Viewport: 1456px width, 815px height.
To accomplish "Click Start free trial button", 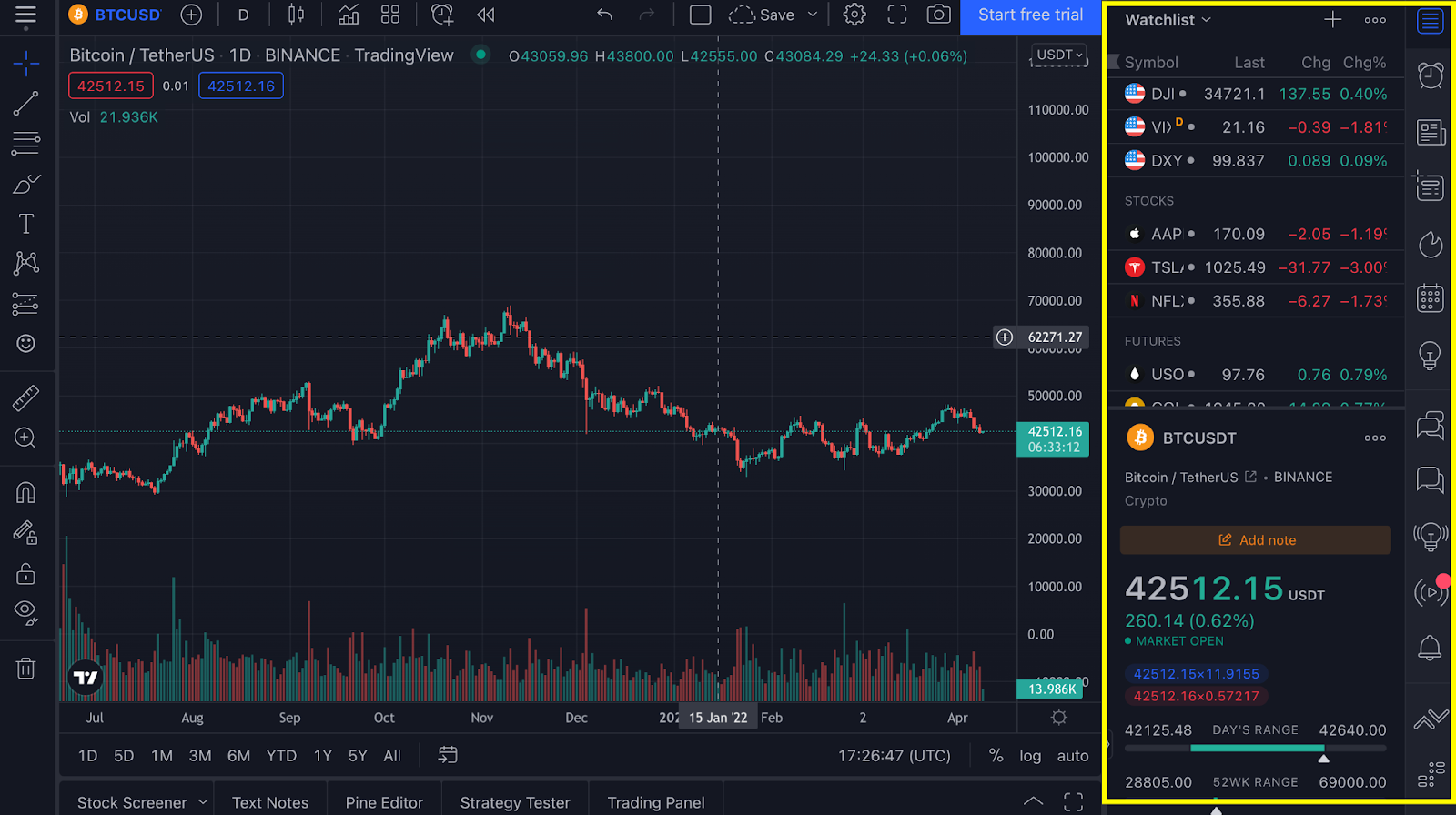I will coord(1030,15).
